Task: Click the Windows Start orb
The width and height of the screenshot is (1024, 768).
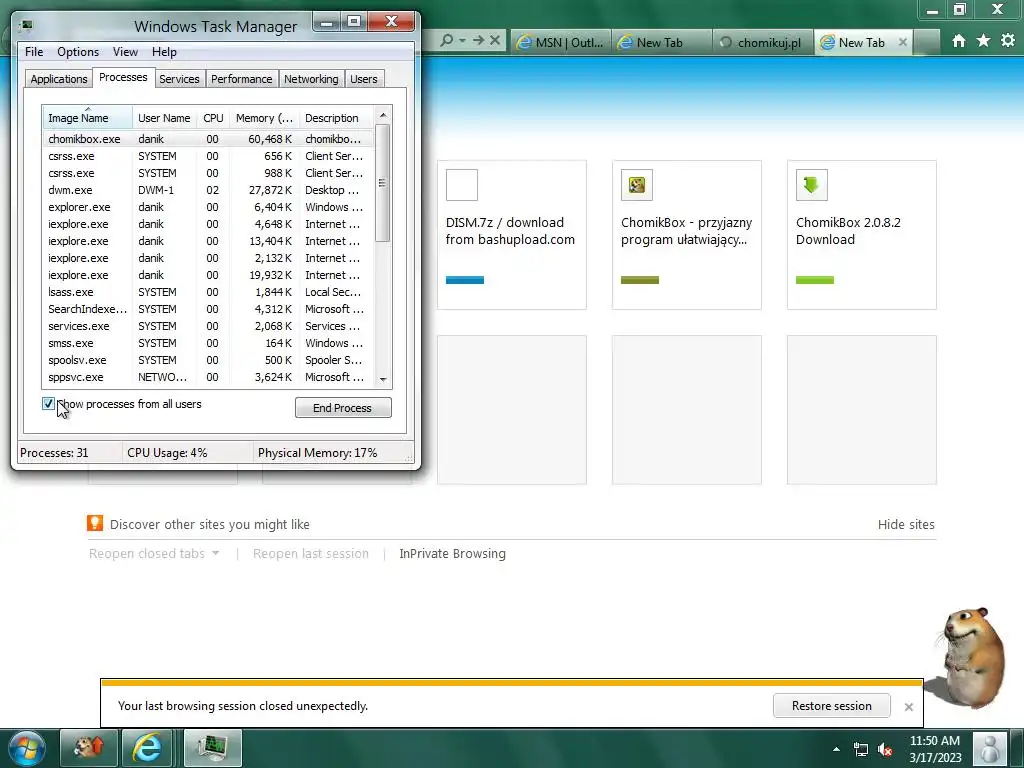Action: [x=27, y=748]
